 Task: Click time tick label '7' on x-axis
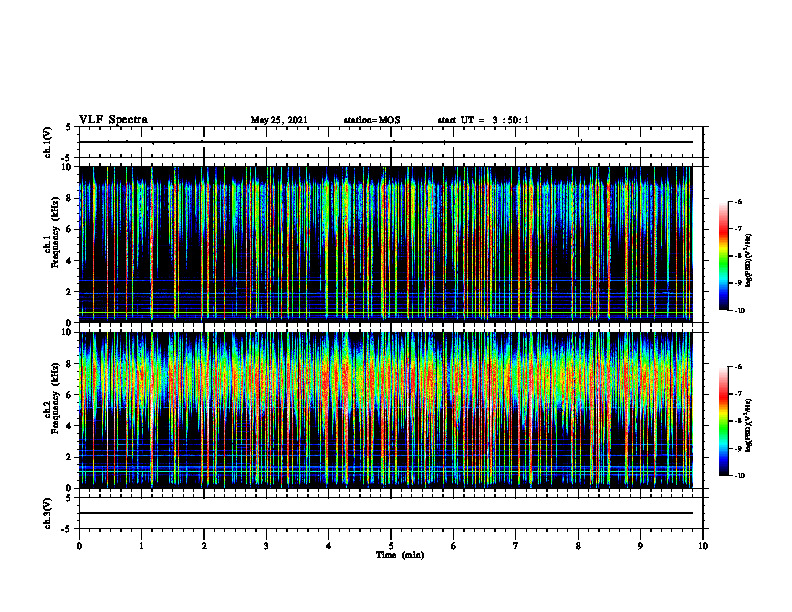tap(516, 546)
